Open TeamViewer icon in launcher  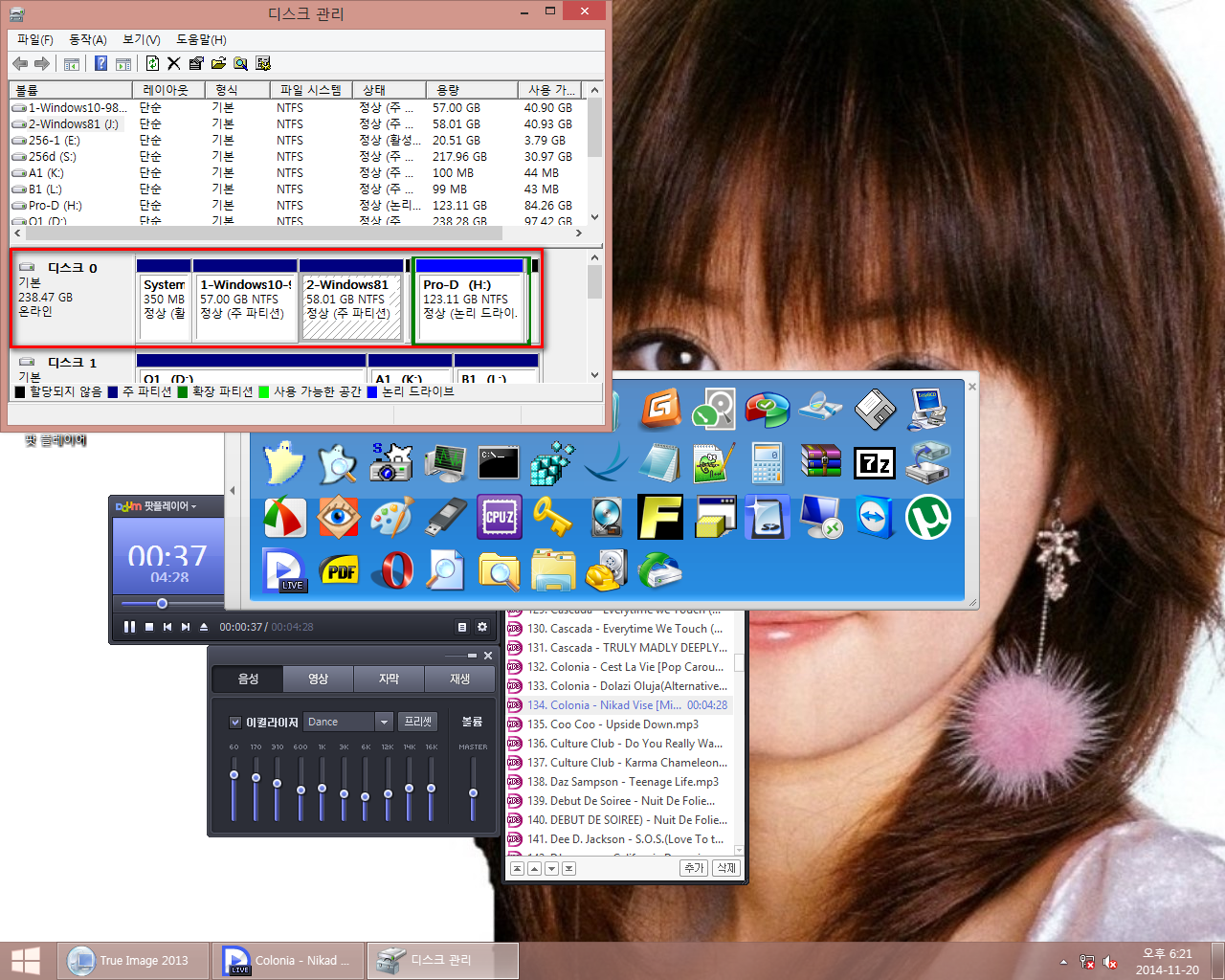[874, 517]
